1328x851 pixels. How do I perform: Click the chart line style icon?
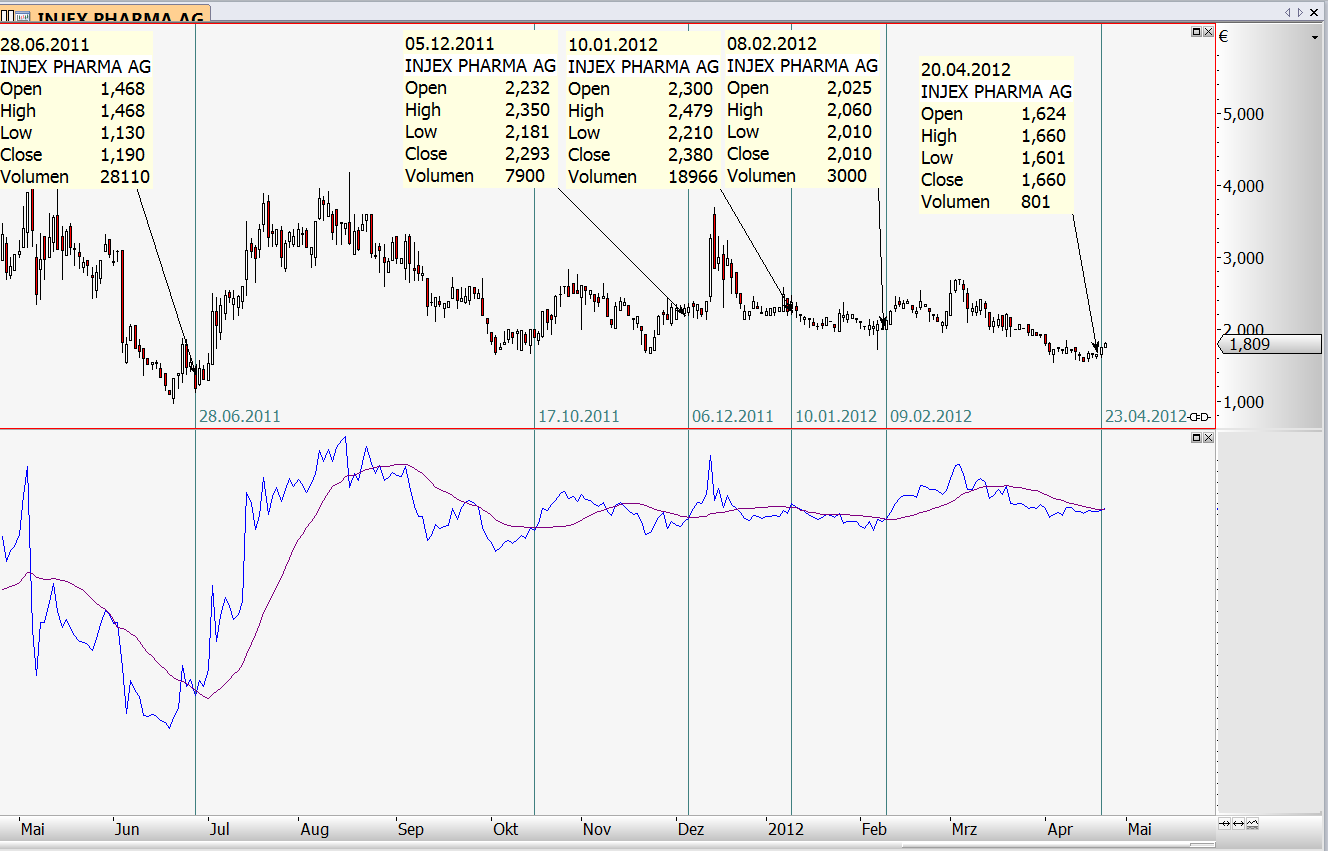pos(1252,823)
